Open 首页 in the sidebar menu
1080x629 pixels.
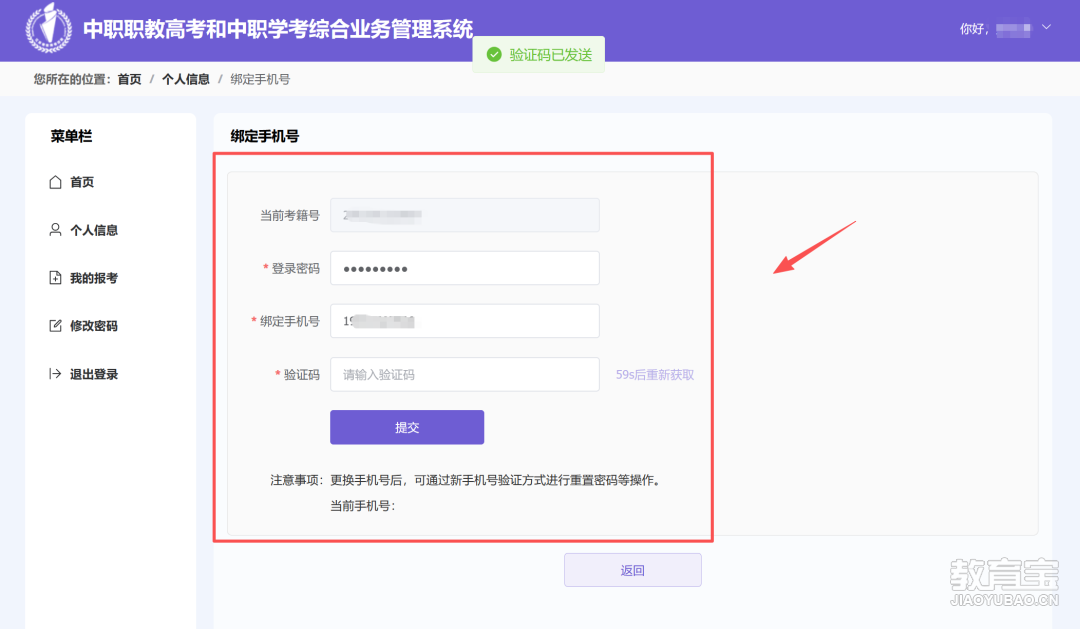click(x=82, y=182)
